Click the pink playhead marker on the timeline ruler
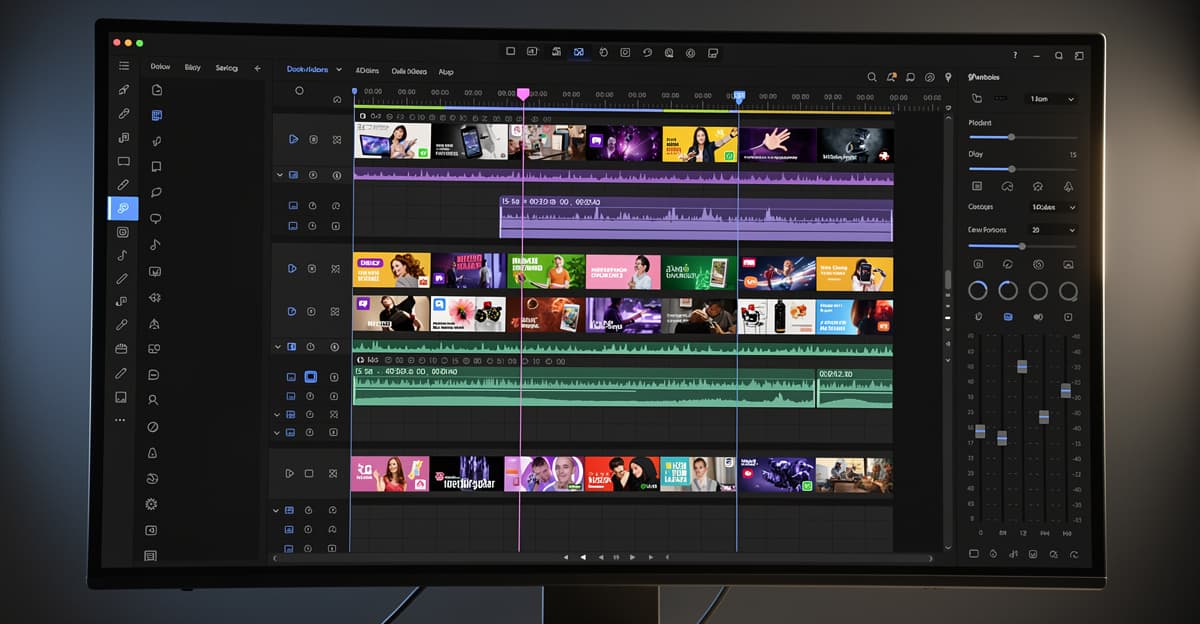The width and height of the screenshot is (1200, 624). (x=522, y=93)
